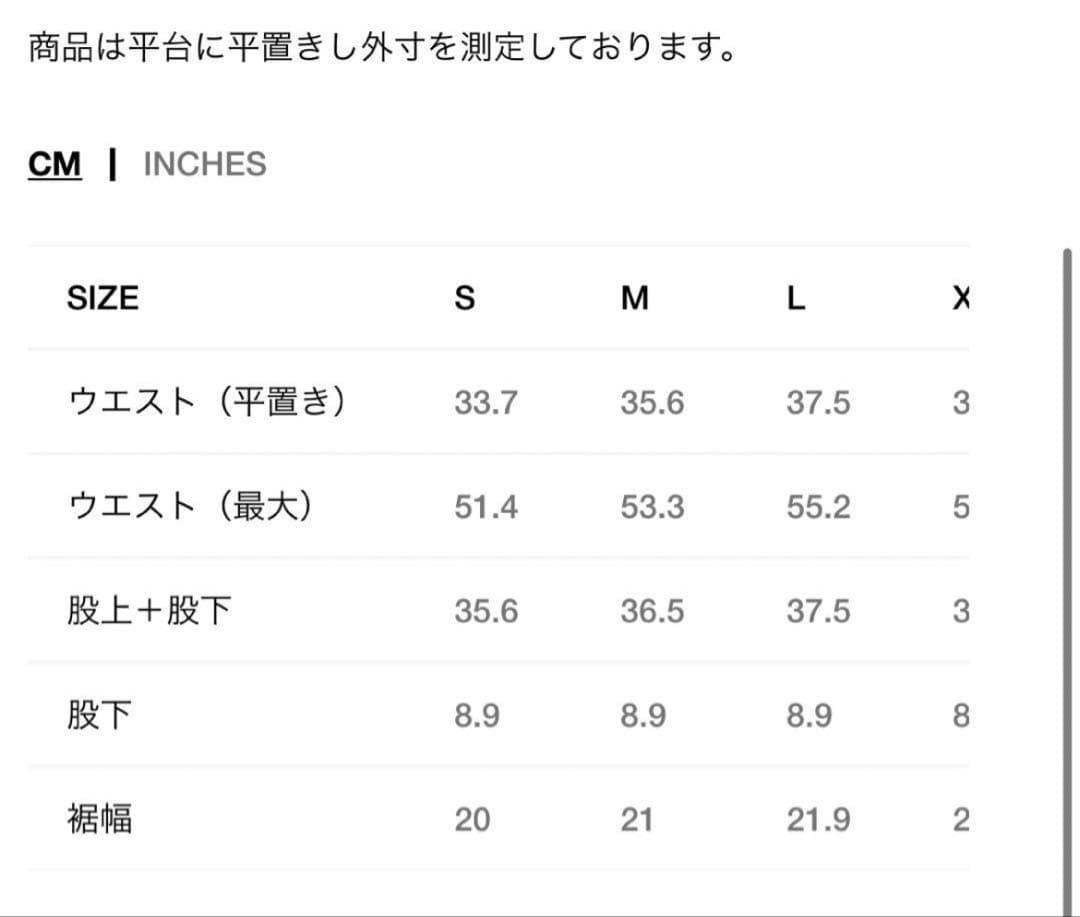This screenshot has height=917, width=1080.
Task: Click the SIZE column header
Action: (102, 298)
